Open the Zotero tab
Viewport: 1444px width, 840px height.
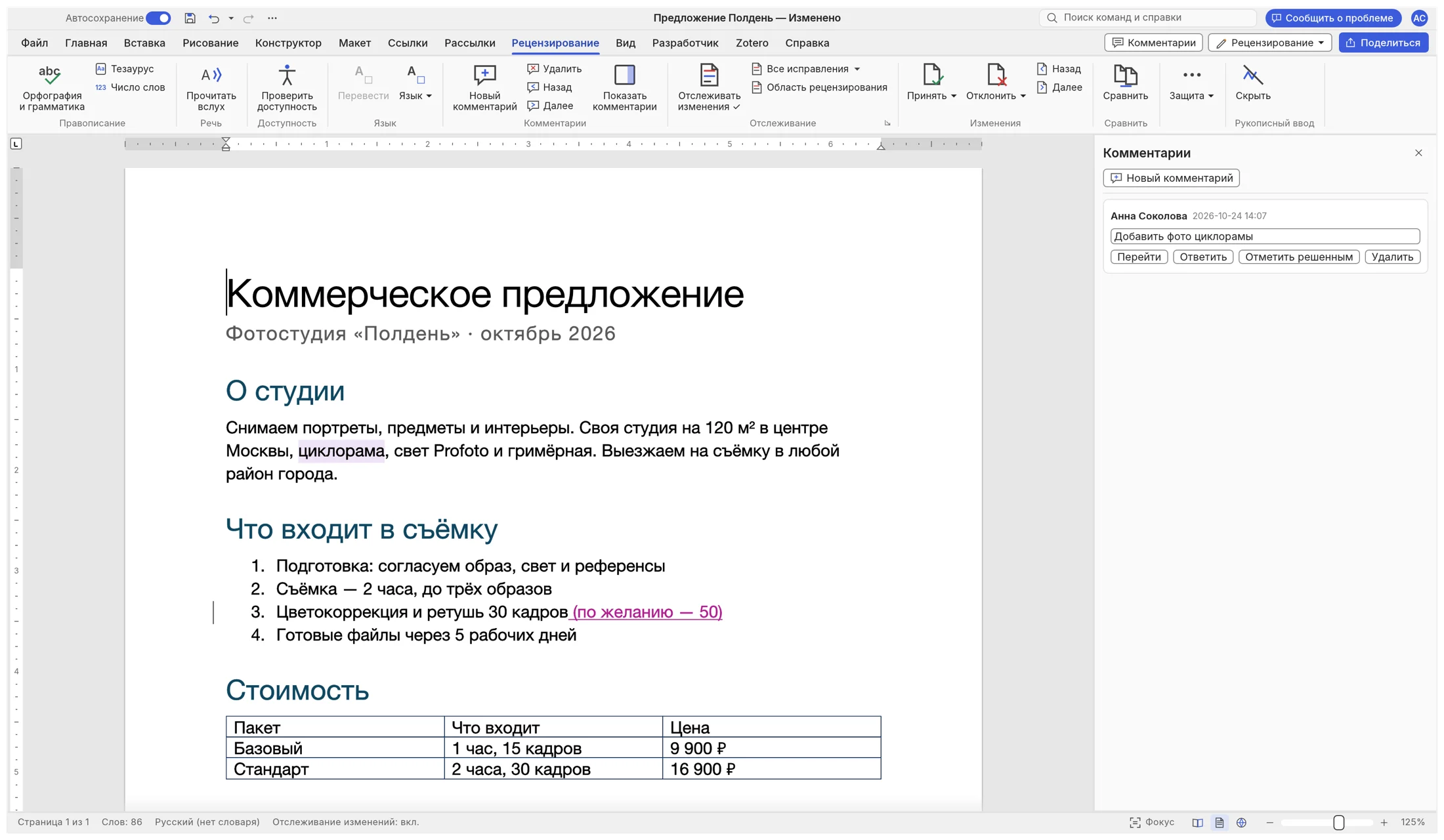[x=752, y=43]
